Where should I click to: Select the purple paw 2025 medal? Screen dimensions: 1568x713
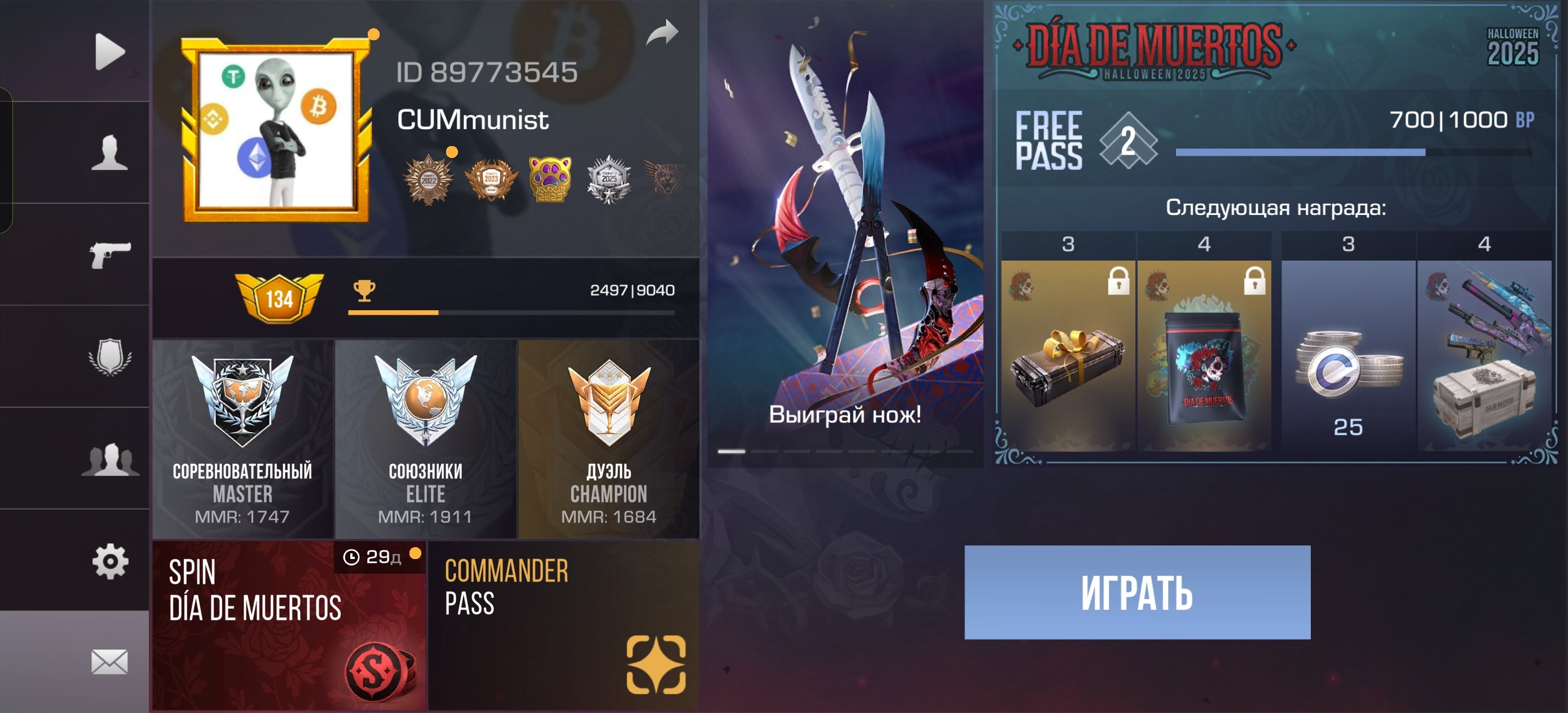point(550,179)
